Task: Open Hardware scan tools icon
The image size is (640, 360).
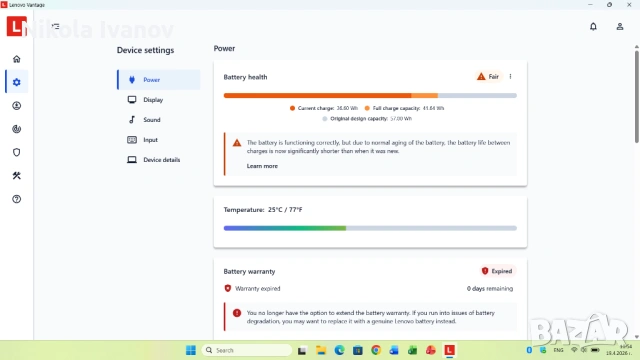Action: pos(17,176)
